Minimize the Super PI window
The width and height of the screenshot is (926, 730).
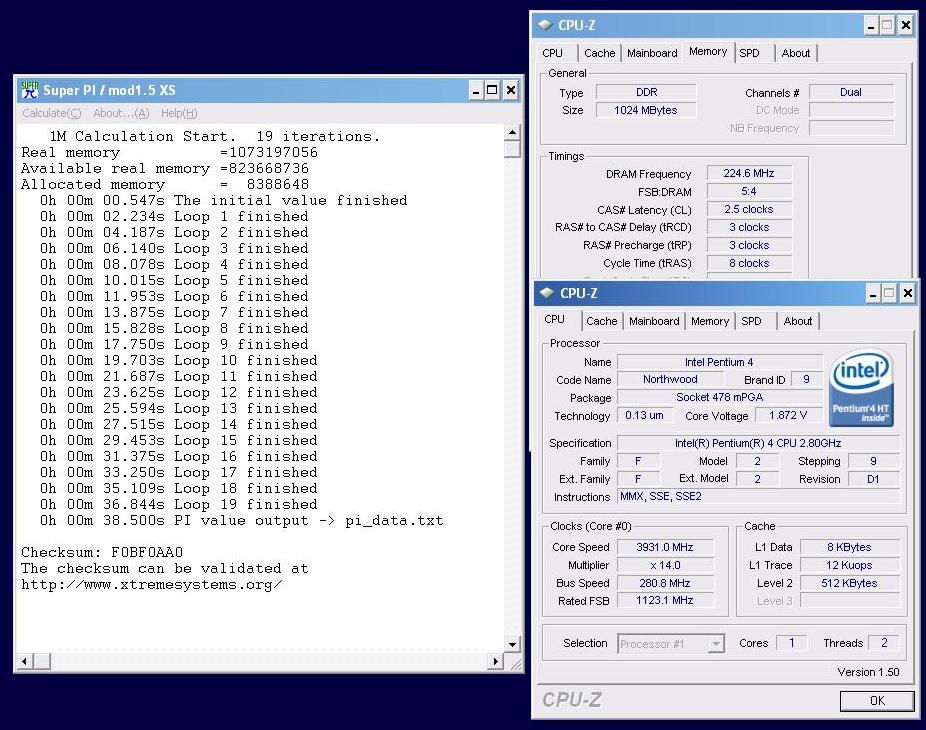476,90
